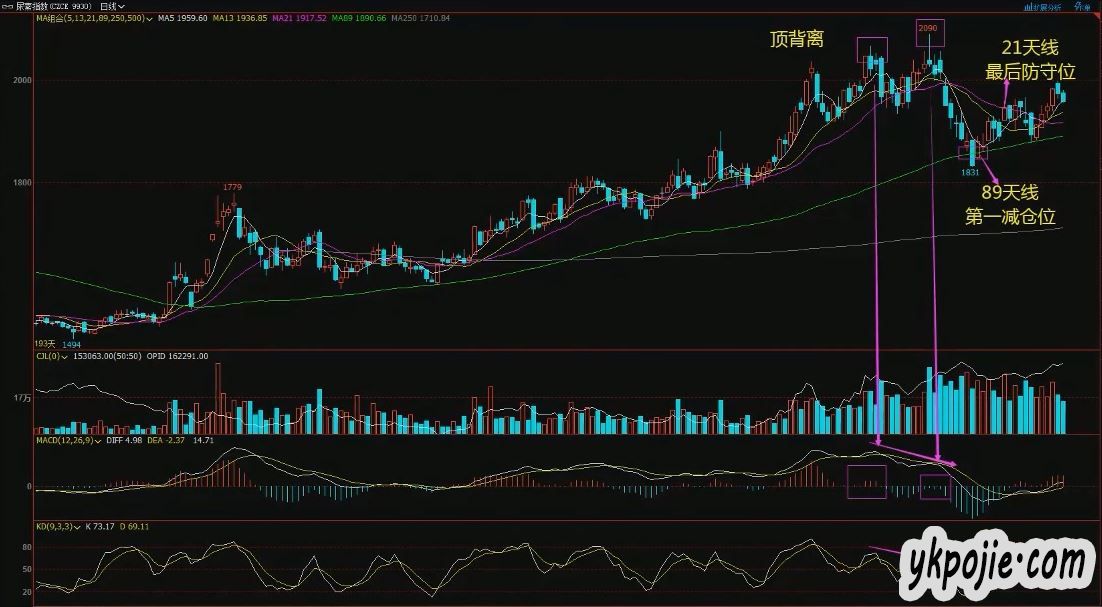Screen dimensions: 1102x607
Task: Open the MACD(12,26,9) indicator dropdown
Action: pos(98,439)
